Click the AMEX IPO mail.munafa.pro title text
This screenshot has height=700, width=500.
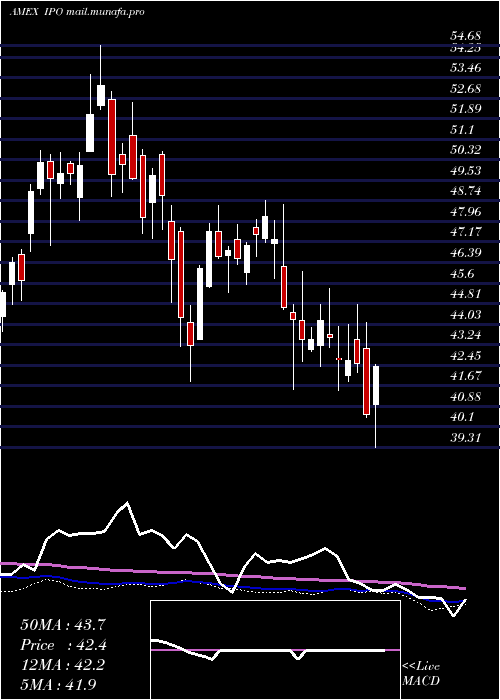pos(77,12)
